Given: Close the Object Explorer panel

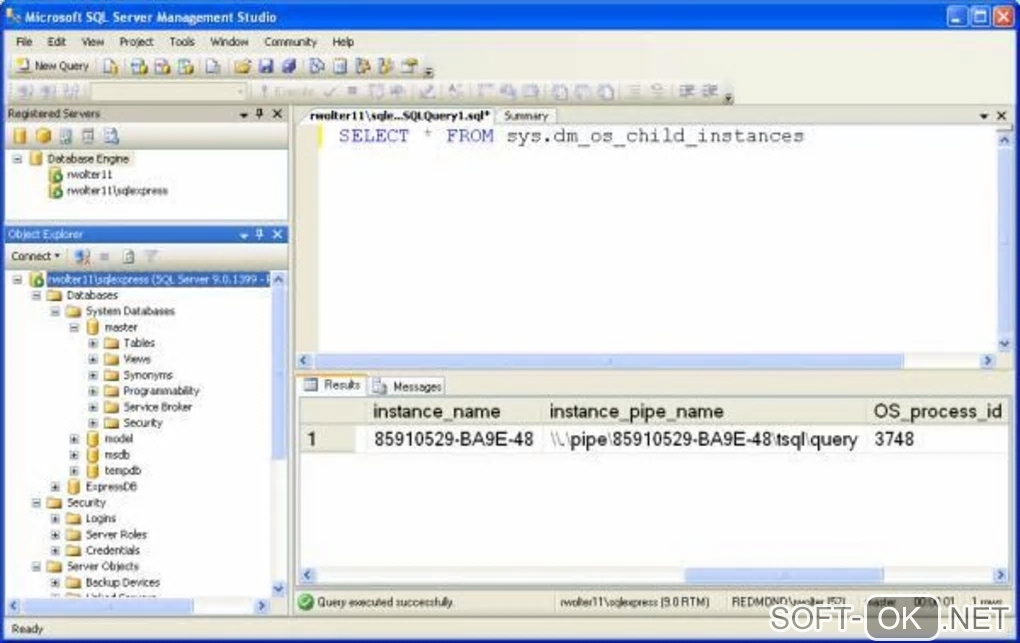Looking at the screenshot, I should pos(277,234).
